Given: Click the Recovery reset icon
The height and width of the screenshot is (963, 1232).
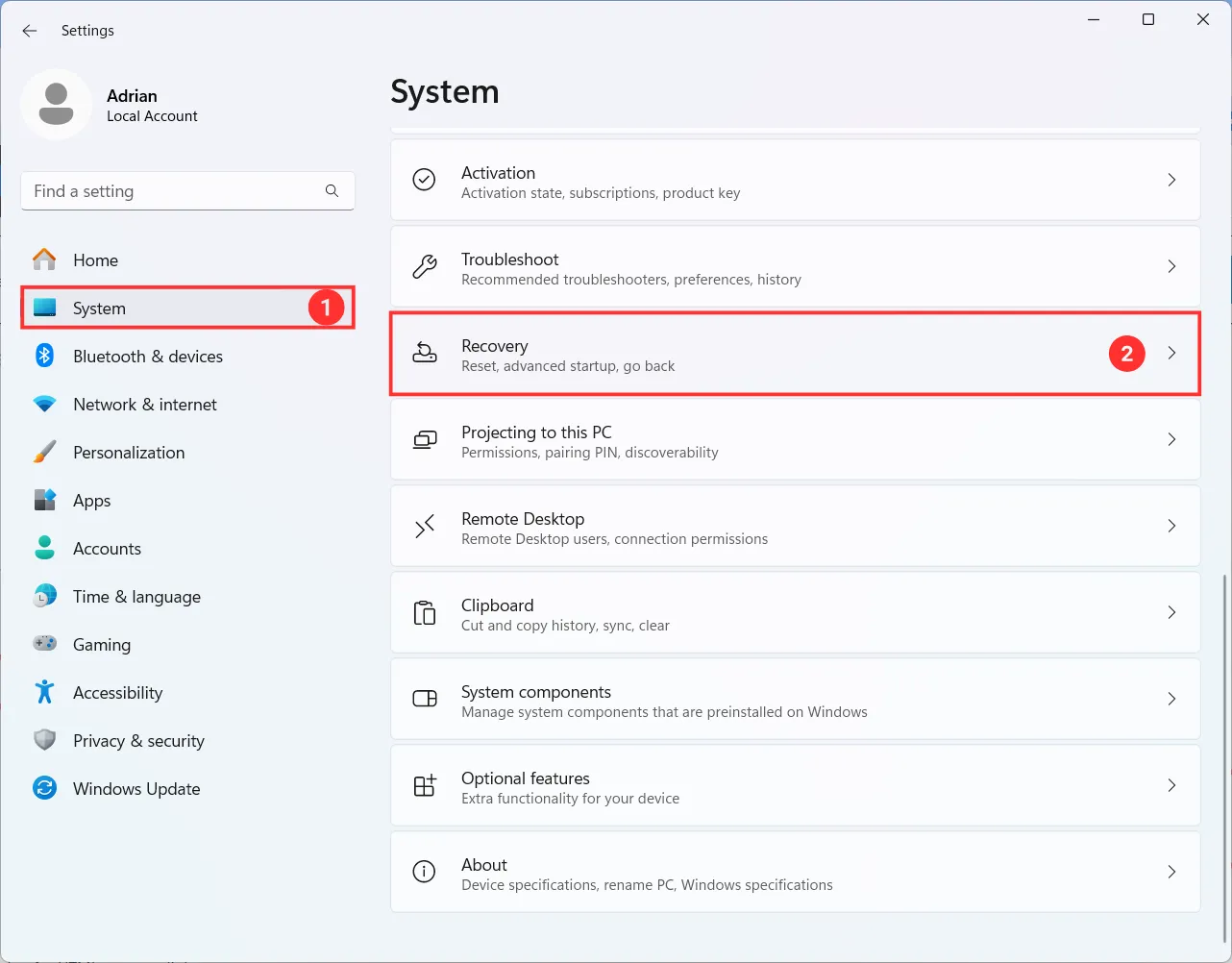Looking at the screenshot, I should click(424, 353).
